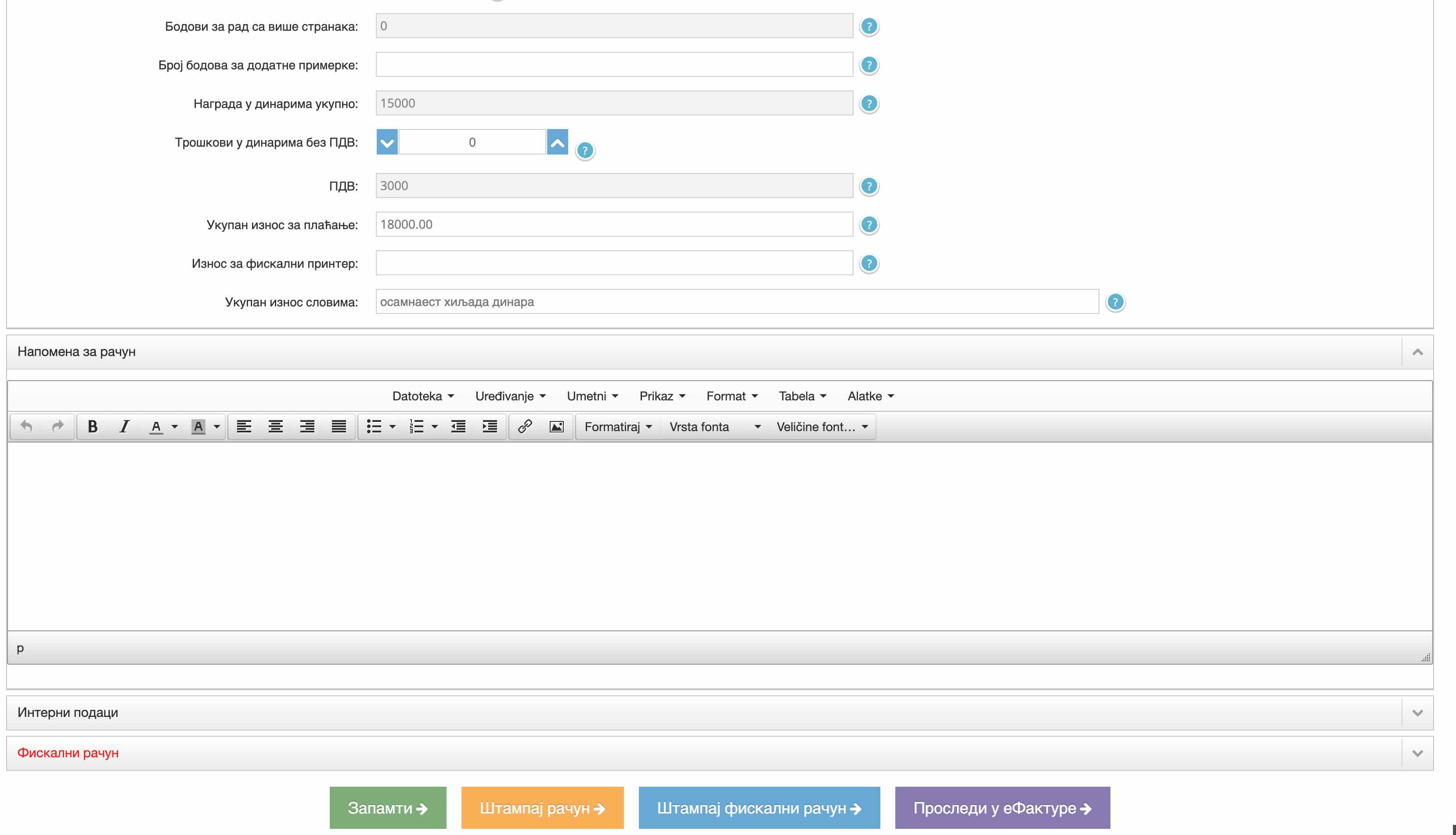1456x835 pixels.
Task: Open help for Износ за фискални принтер
Action: [x=869, y=263]
